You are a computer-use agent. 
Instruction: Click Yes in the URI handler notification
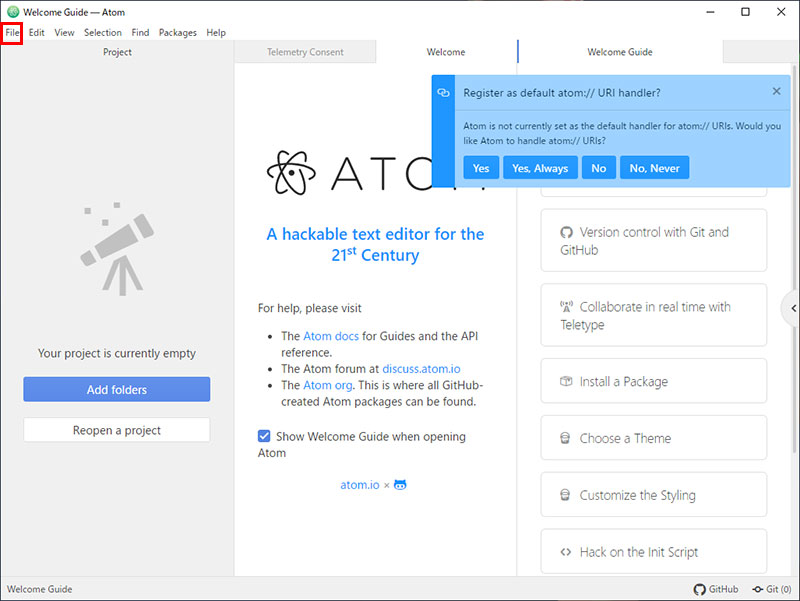point(481,168)
